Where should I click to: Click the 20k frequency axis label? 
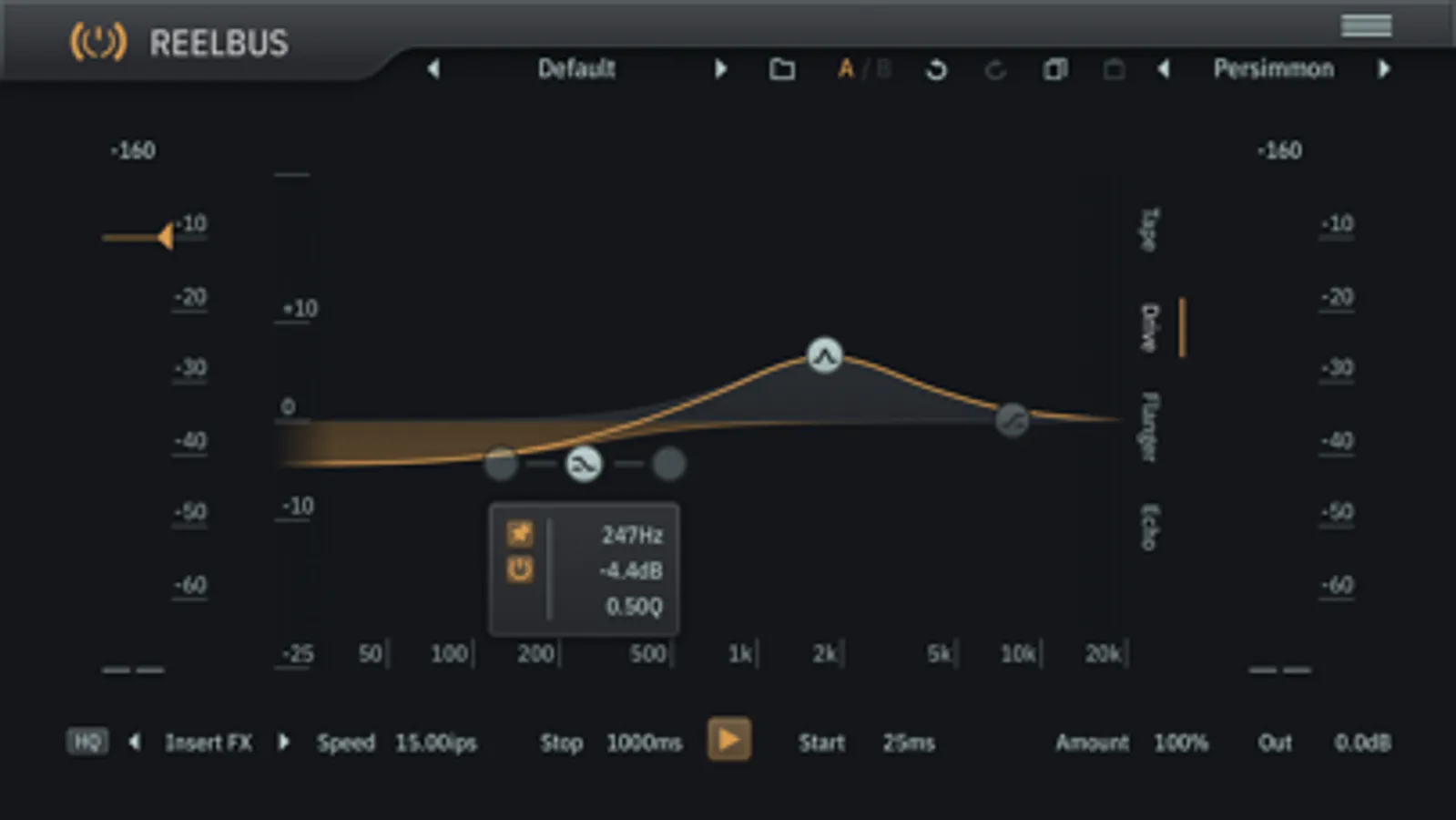click(x=1102, y=653)
